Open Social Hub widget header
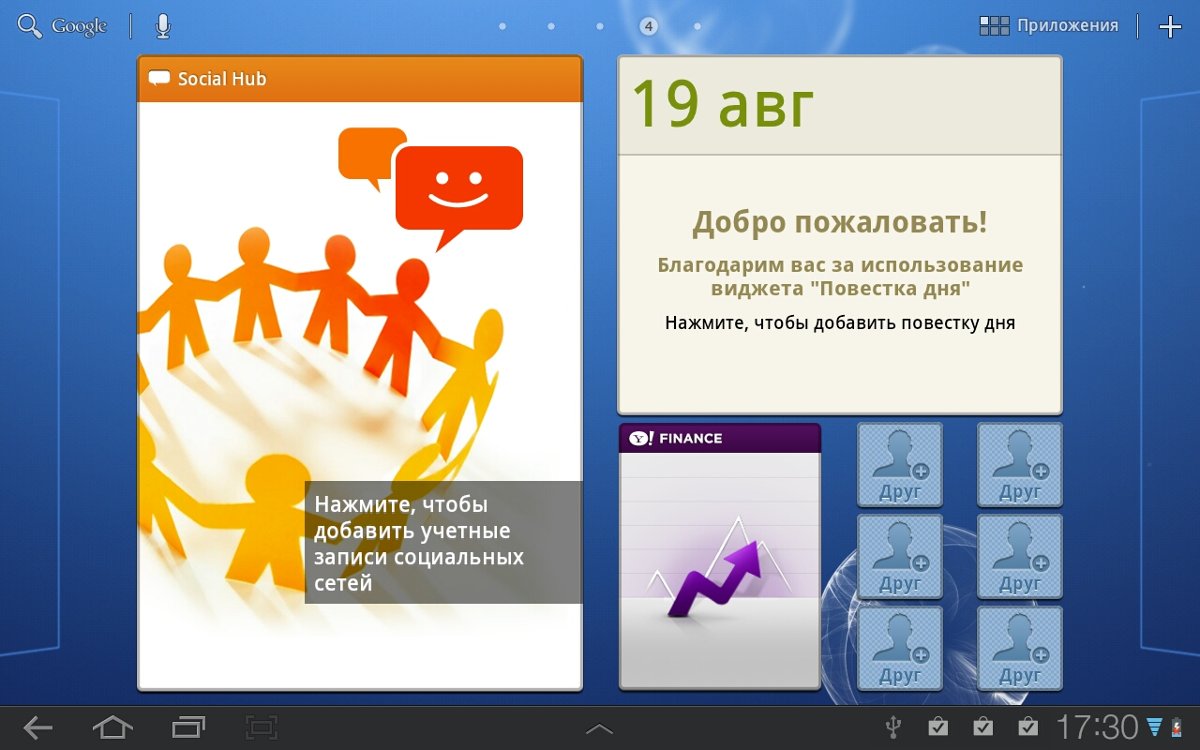Viewport: 1200px width, 750px height. pyautogui.click(x=360, y=79)
